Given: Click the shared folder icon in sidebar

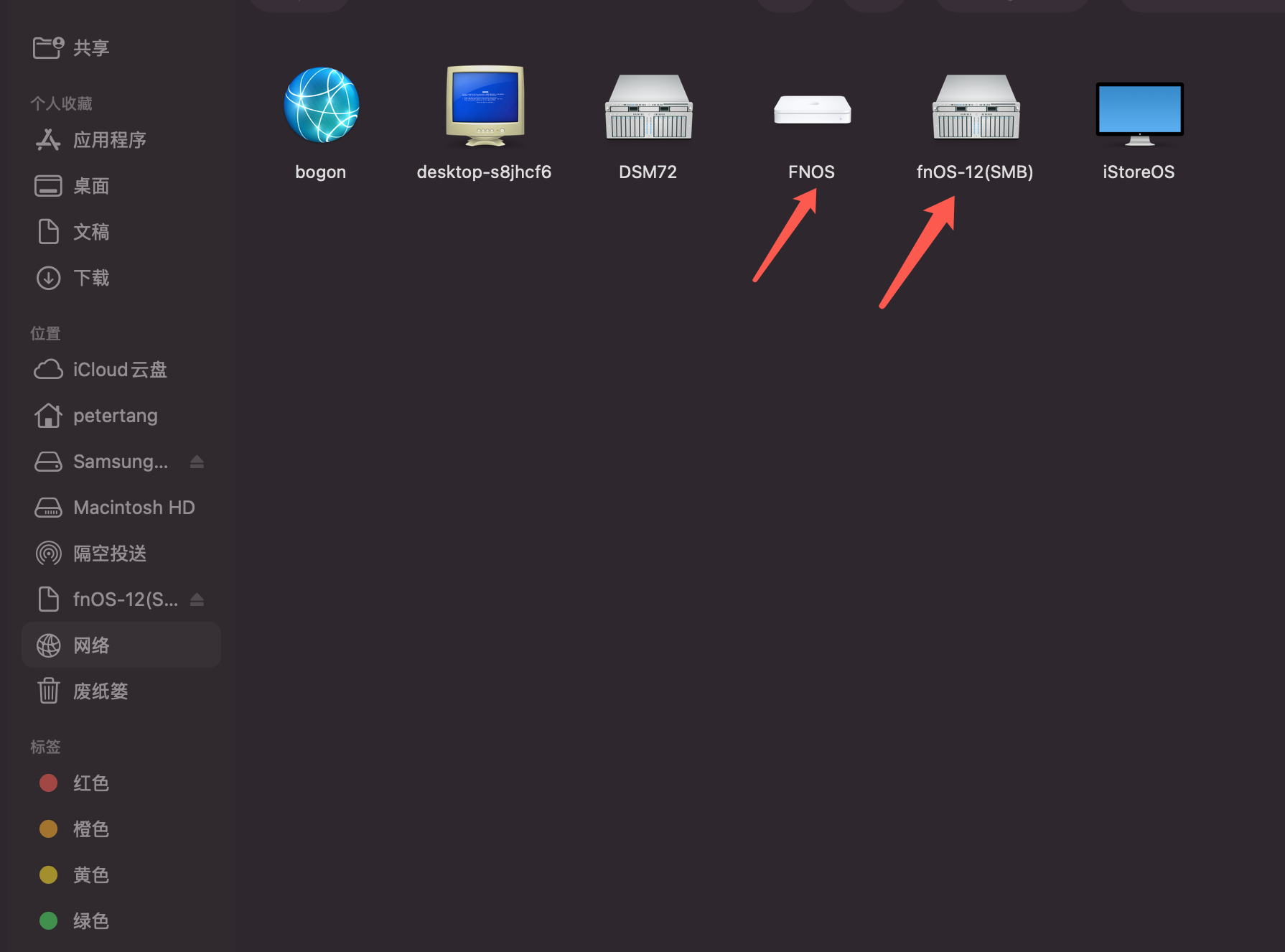Looking at the screenshot, I should click(x=48, y=47).
